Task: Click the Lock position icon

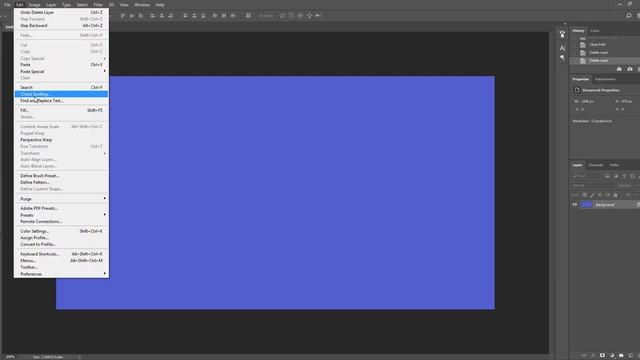Action: pos(600,195)
